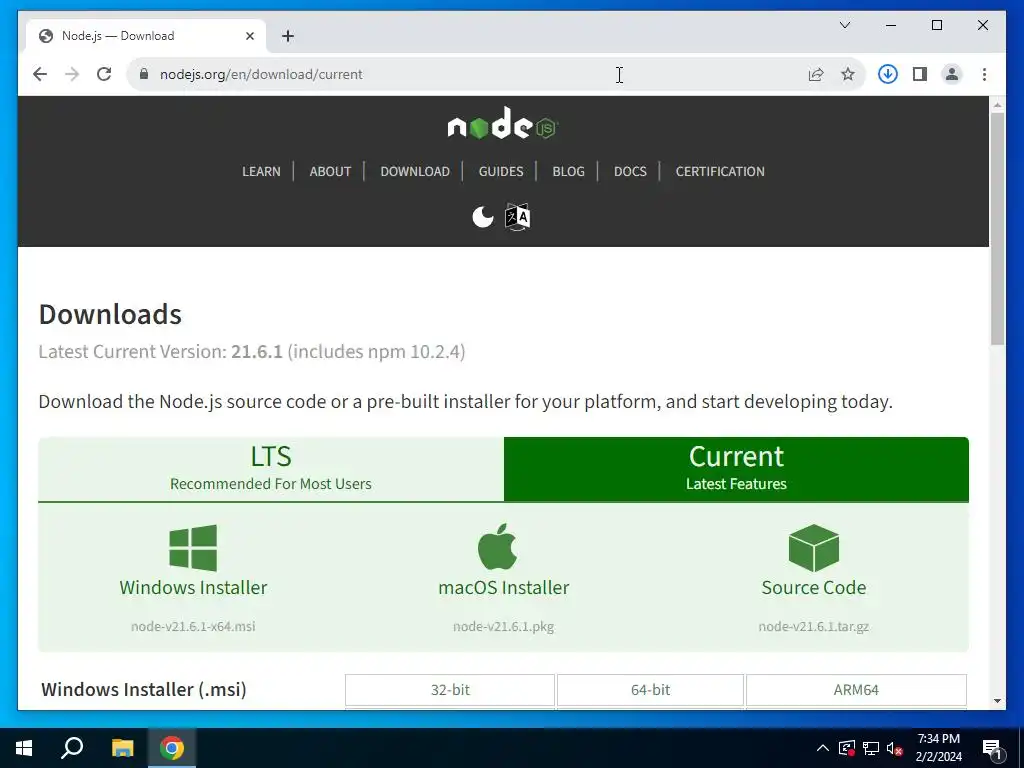1024x768 pixels.
Task: Click the Windows Installer (.msi) row label
Action: (x=144, y=690)
